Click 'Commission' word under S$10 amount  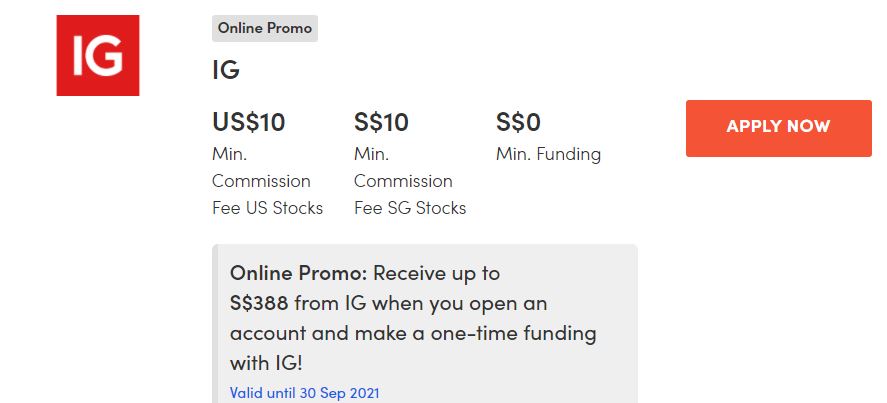click(403, 181)
